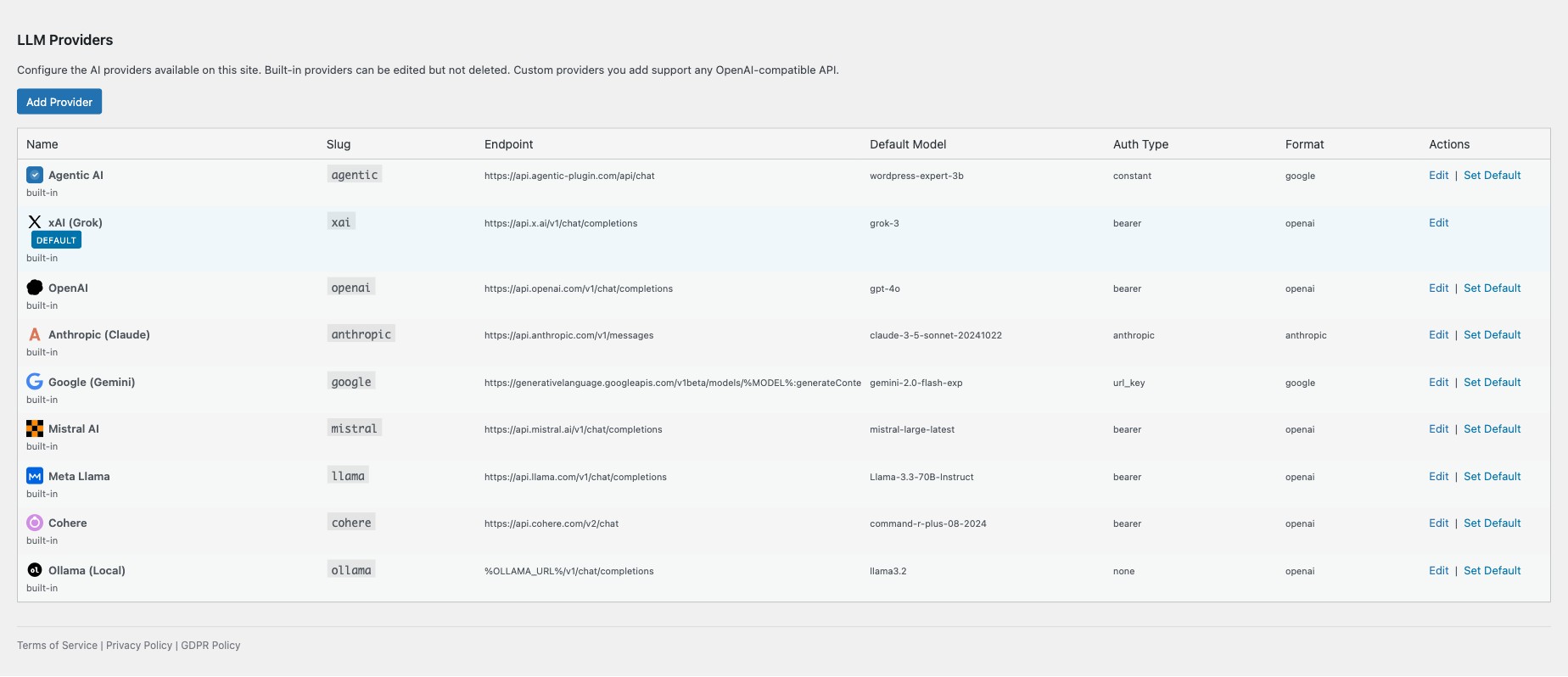The width and height of the screenshot is (1568, 677).
Task: Click the Default Model column header
Action: pos(908,144)
